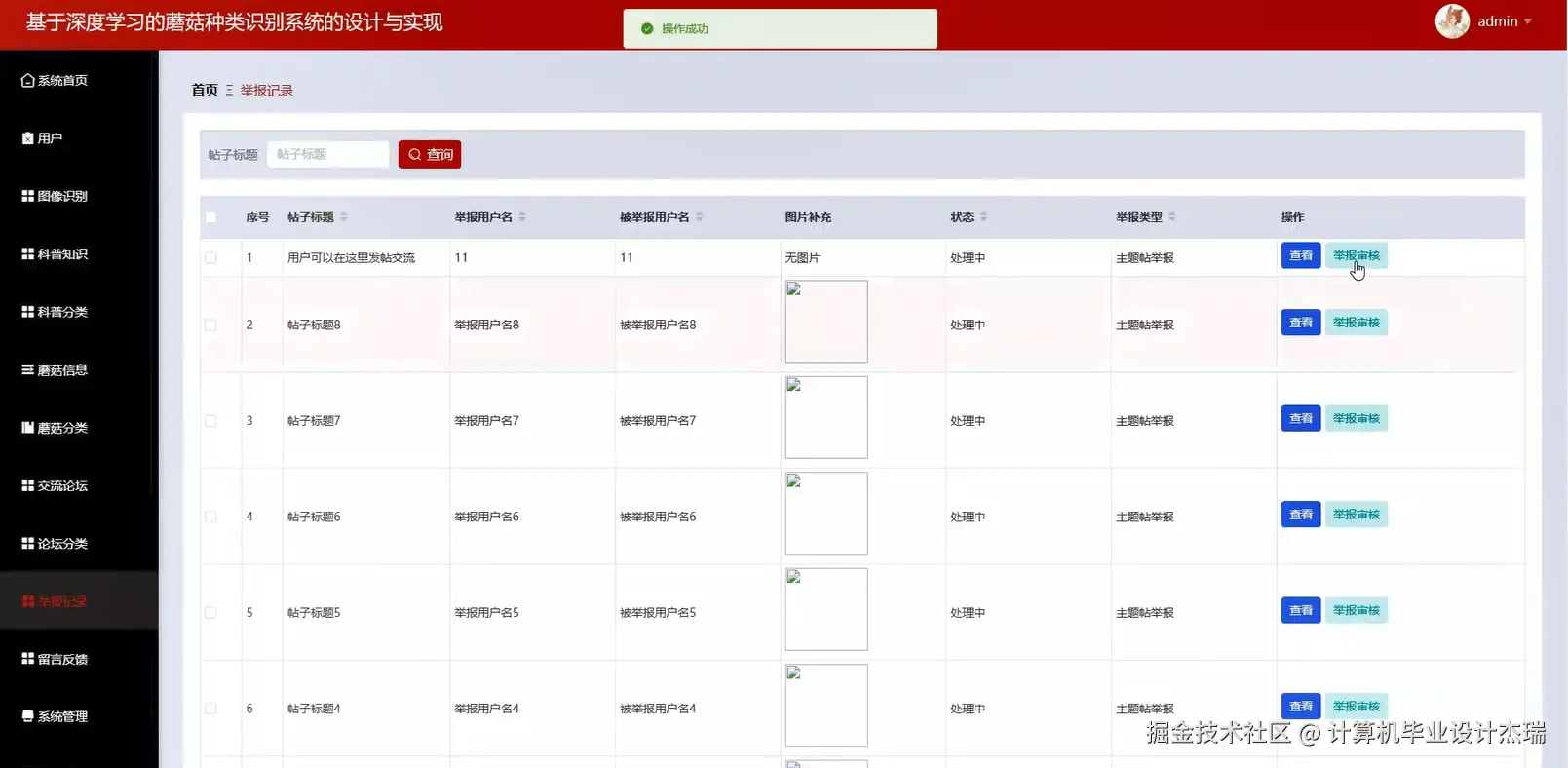Click the chart icon beside 蘑菇分类
Viewport: 1568px width, 768px height.
click(27, 428)
